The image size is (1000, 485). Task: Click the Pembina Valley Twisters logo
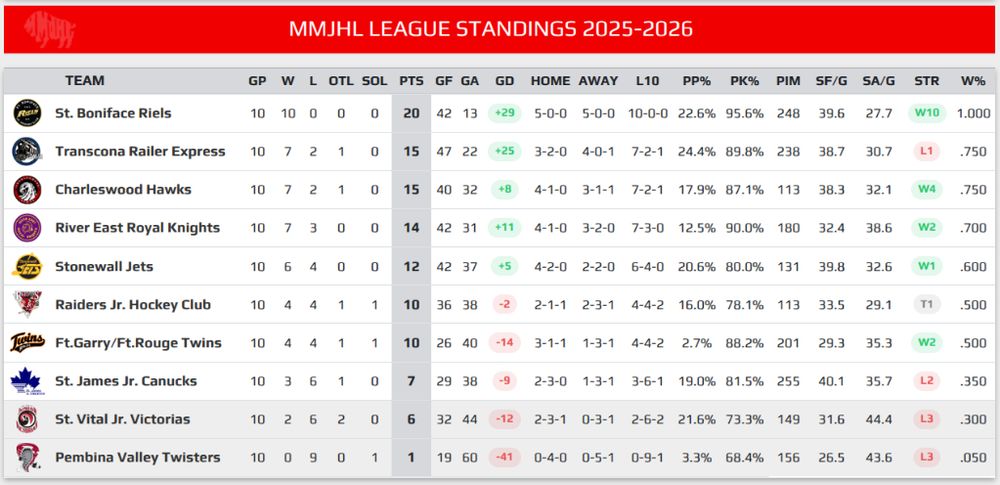27,458
